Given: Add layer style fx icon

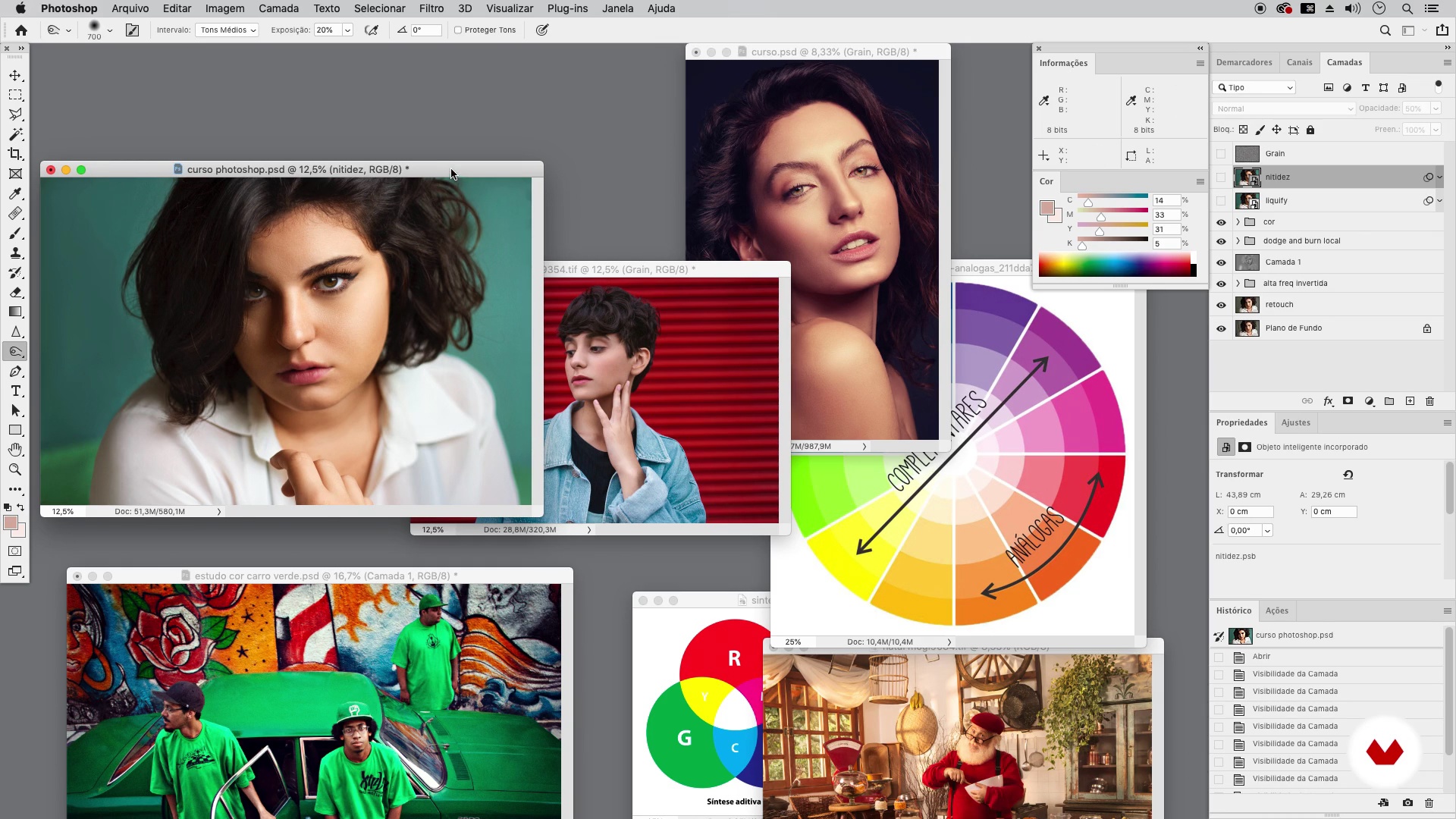Looking at the screenshot, I should pos(1328,401).
